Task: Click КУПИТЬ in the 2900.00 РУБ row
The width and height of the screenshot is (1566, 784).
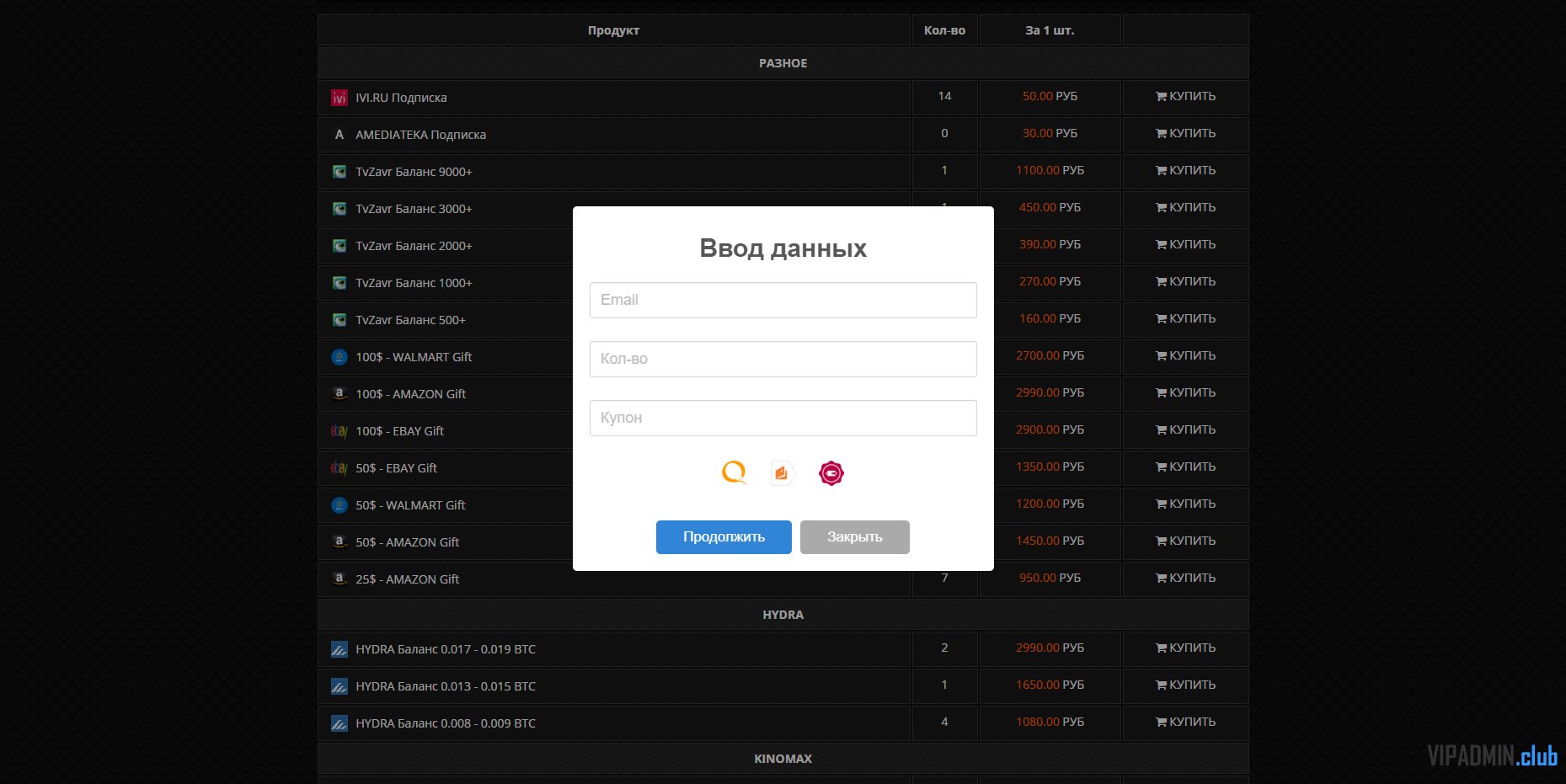Action: coord(1185,429)
